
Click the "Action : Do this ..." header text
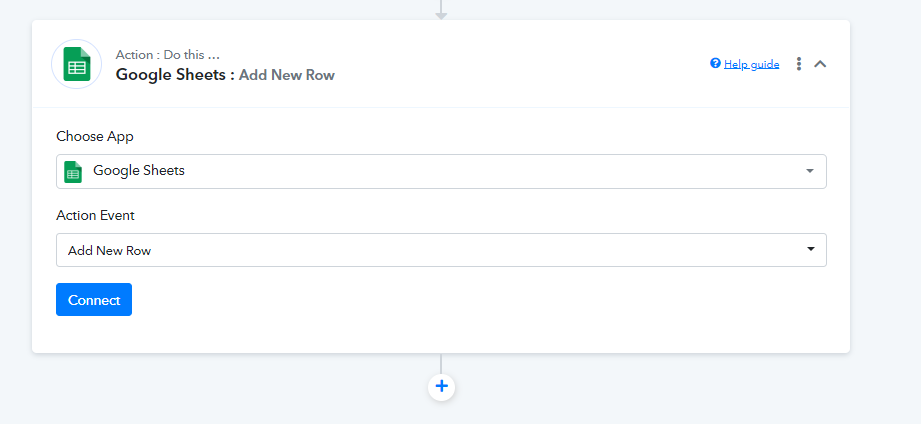tap(167, 55)
